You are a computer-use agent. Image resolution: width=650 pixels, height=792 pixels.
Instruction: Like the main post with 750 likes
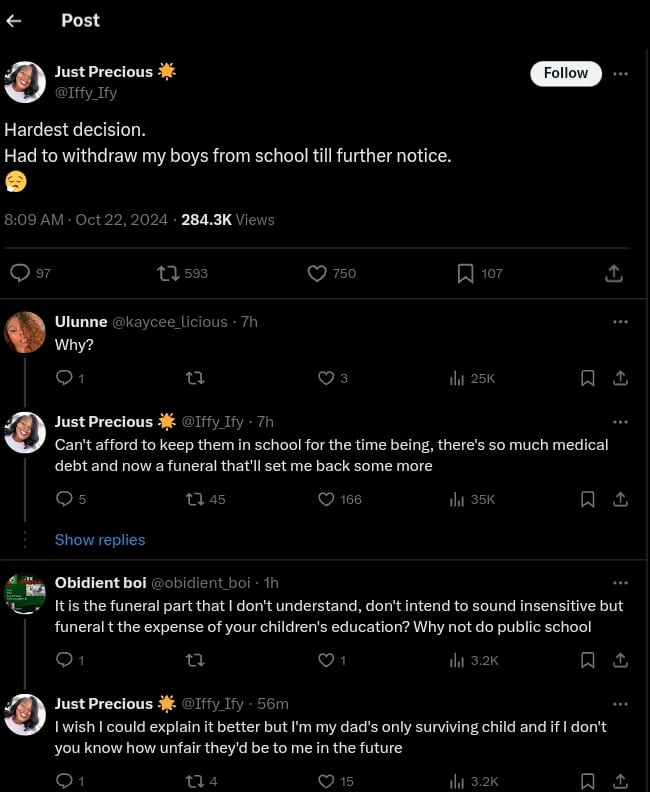pos(317,273)
